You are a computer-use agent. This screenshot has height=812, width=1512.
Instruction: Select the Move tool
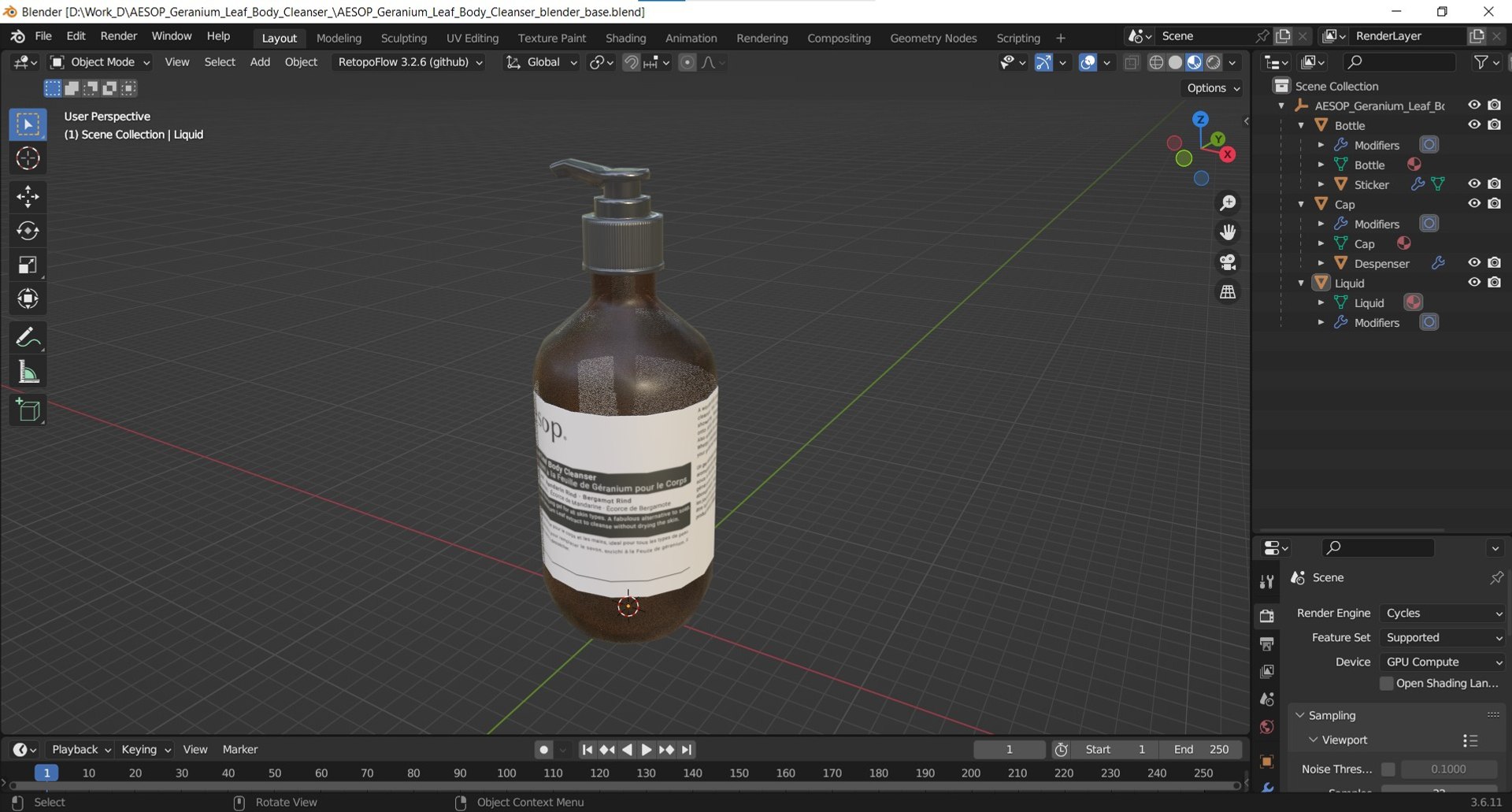28,196
